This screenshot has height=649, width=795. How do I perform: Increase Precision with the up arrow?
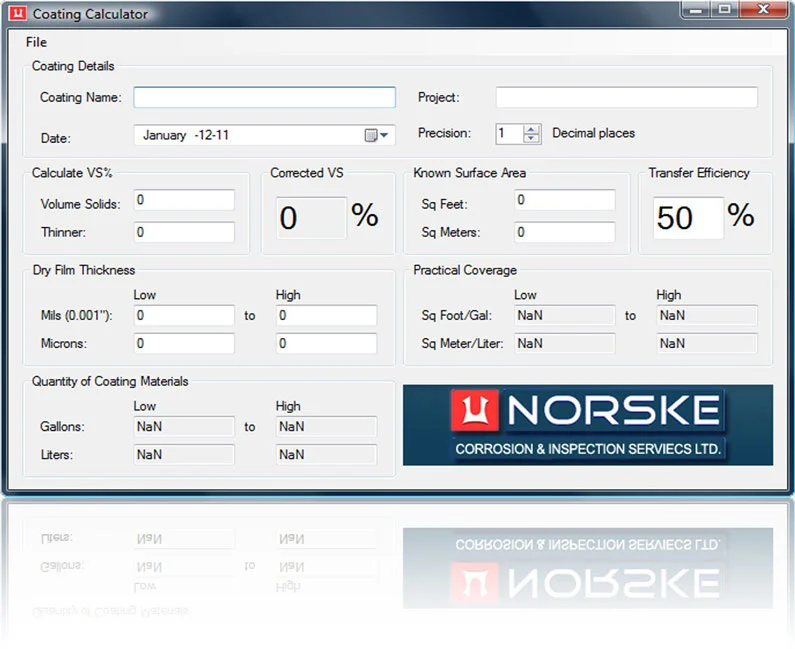pos(532,128)
